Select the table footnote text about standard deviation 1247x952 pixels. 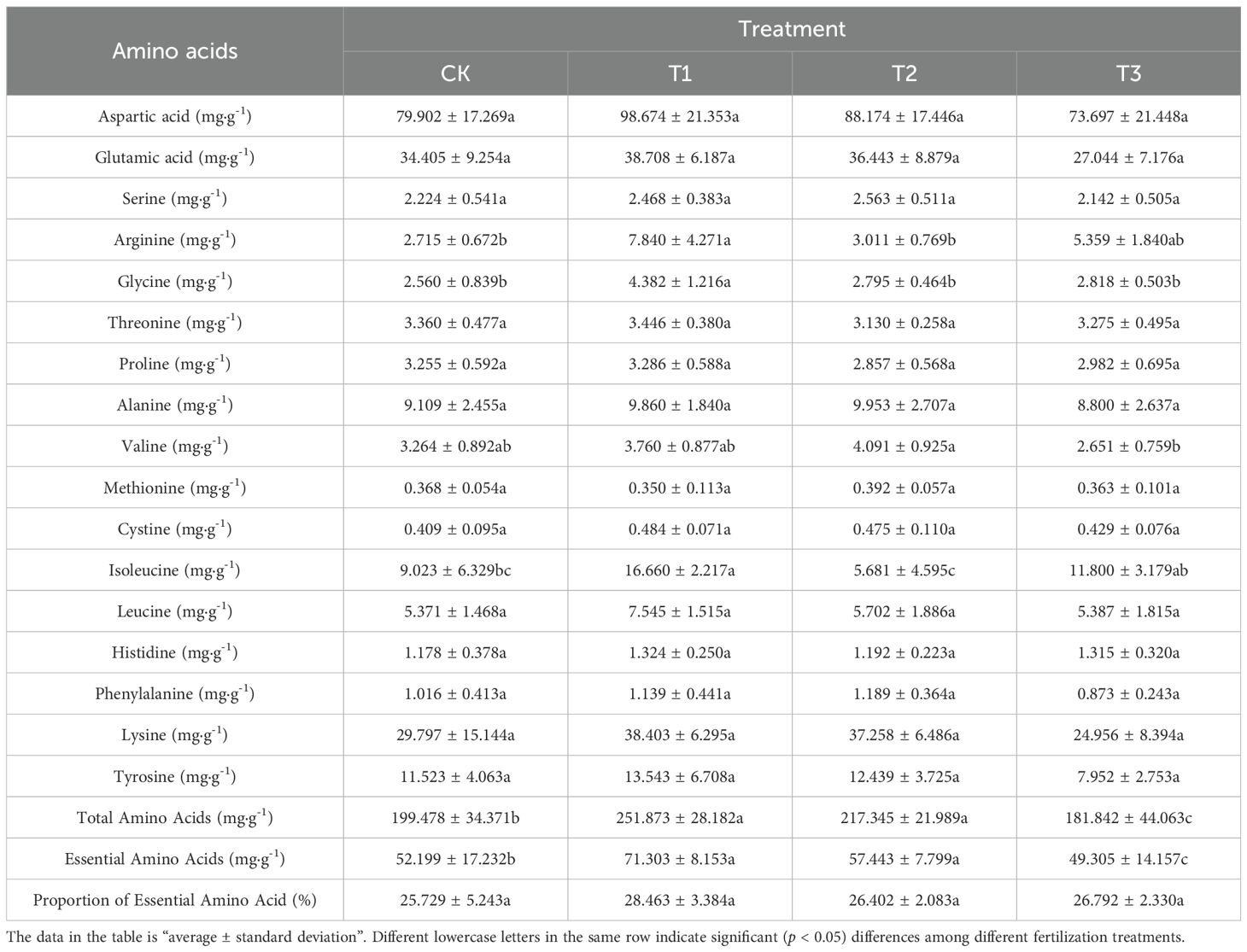click(x=596, y=937)
